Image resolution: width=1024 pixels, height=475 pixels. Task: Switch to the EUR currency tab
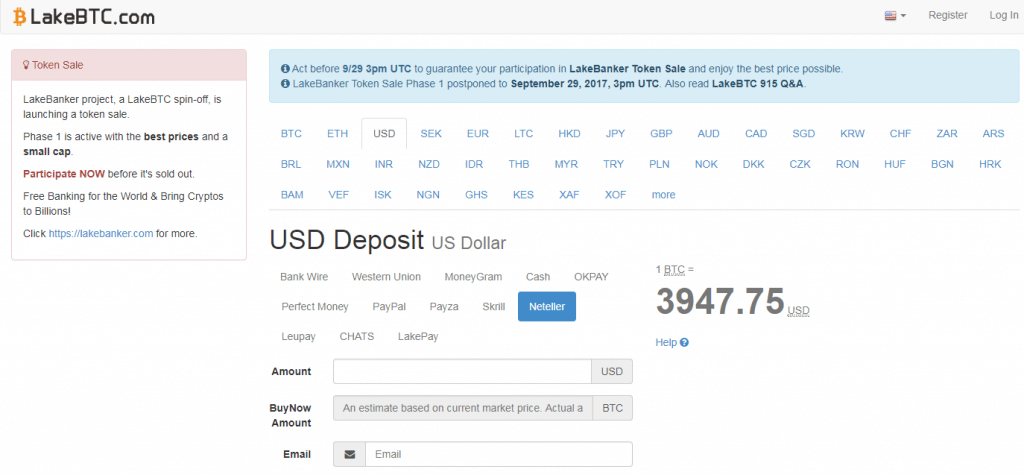tap(477, 133)
